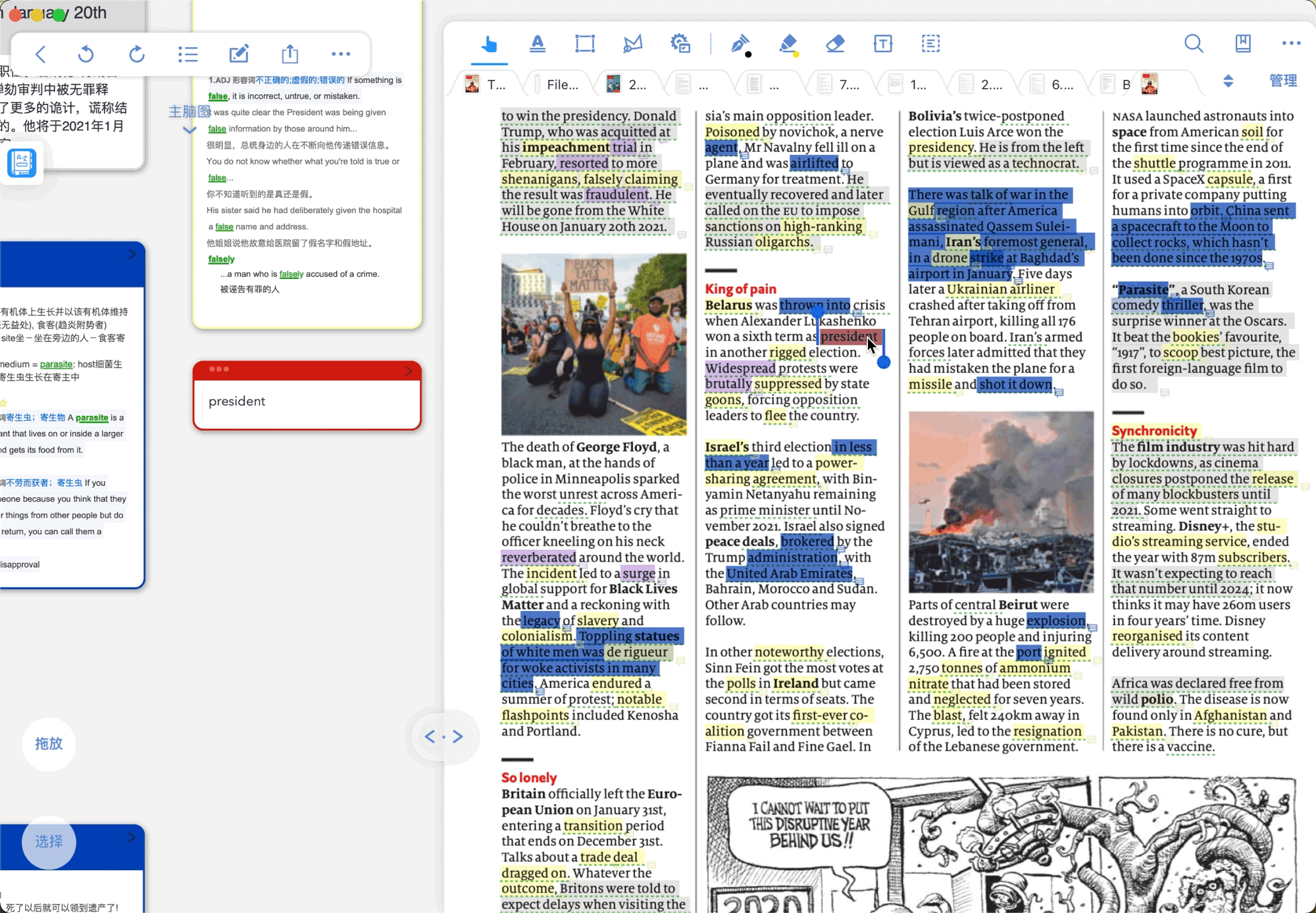This screenshot has width=1316, height=913.
Task: Select the lasso excerpt tool
Action: [632, 44]
